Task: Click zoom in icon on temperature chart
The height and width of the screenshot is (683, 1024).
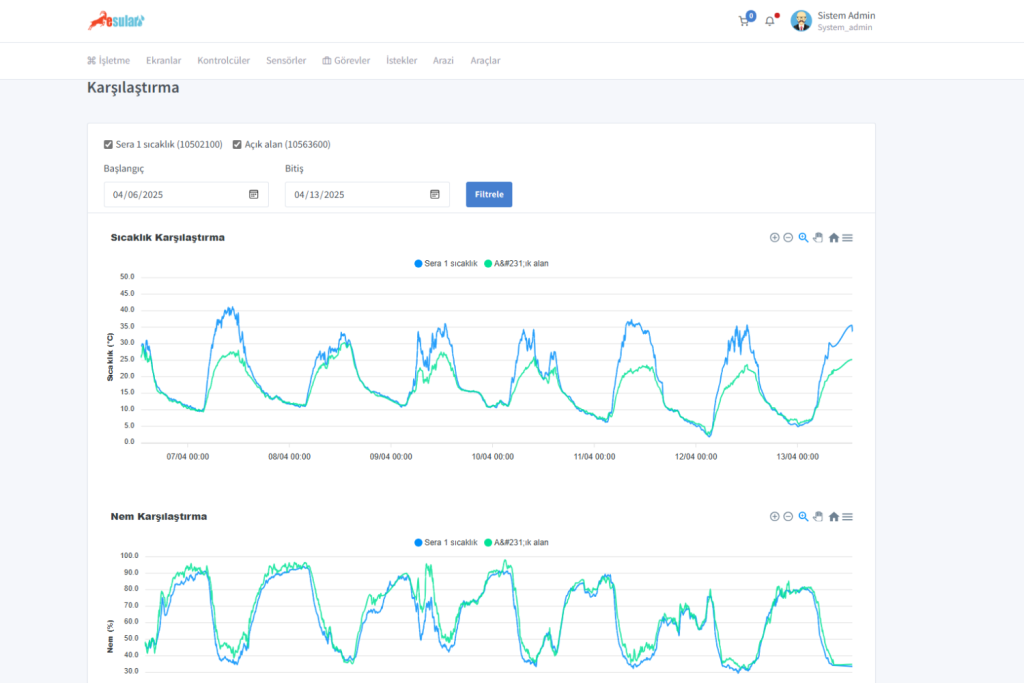Action: pyautogui.click(x=774, y=238)
